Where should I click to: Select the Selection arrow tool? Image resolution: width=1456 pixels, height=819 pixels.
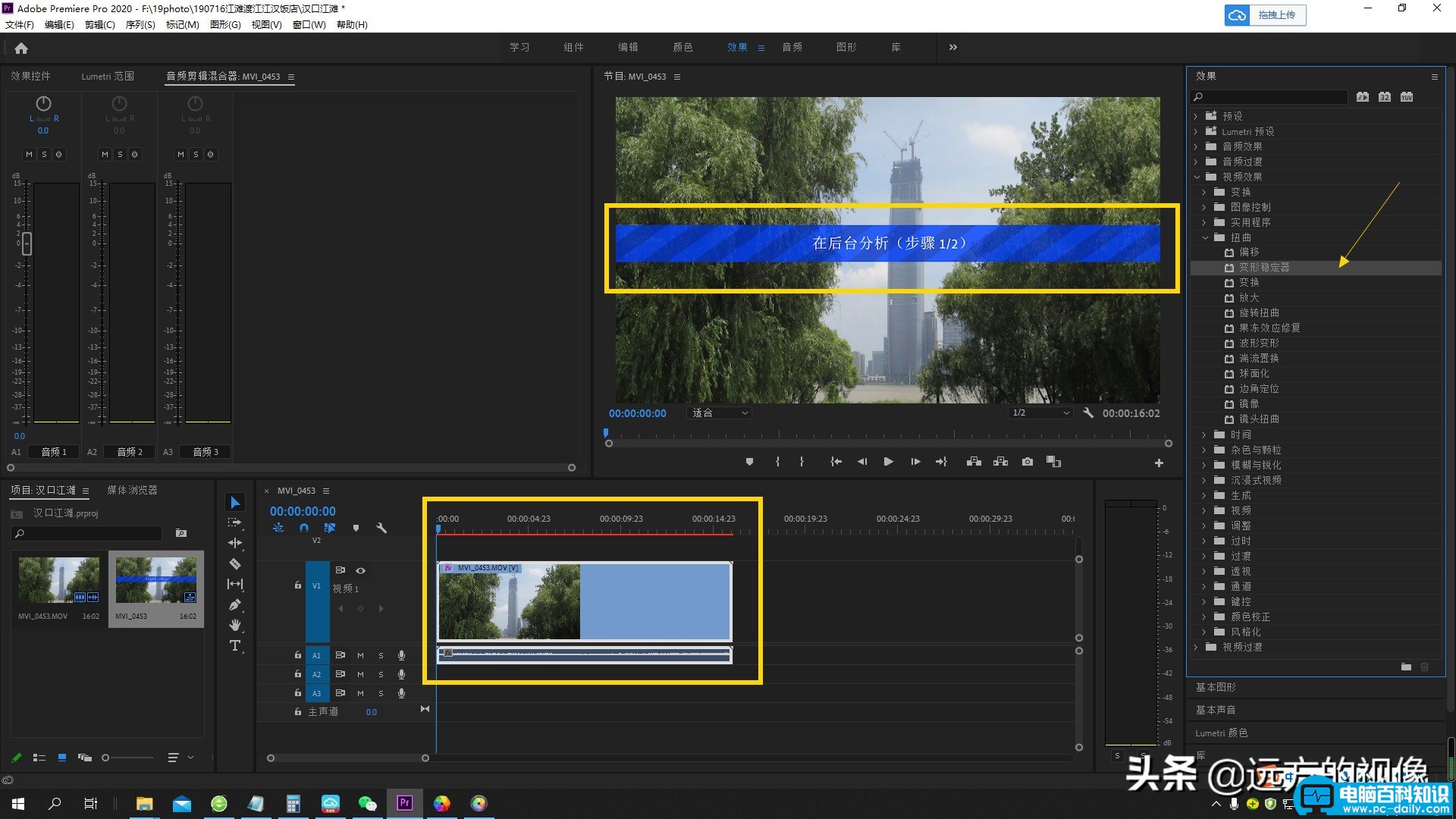(235, 502)
